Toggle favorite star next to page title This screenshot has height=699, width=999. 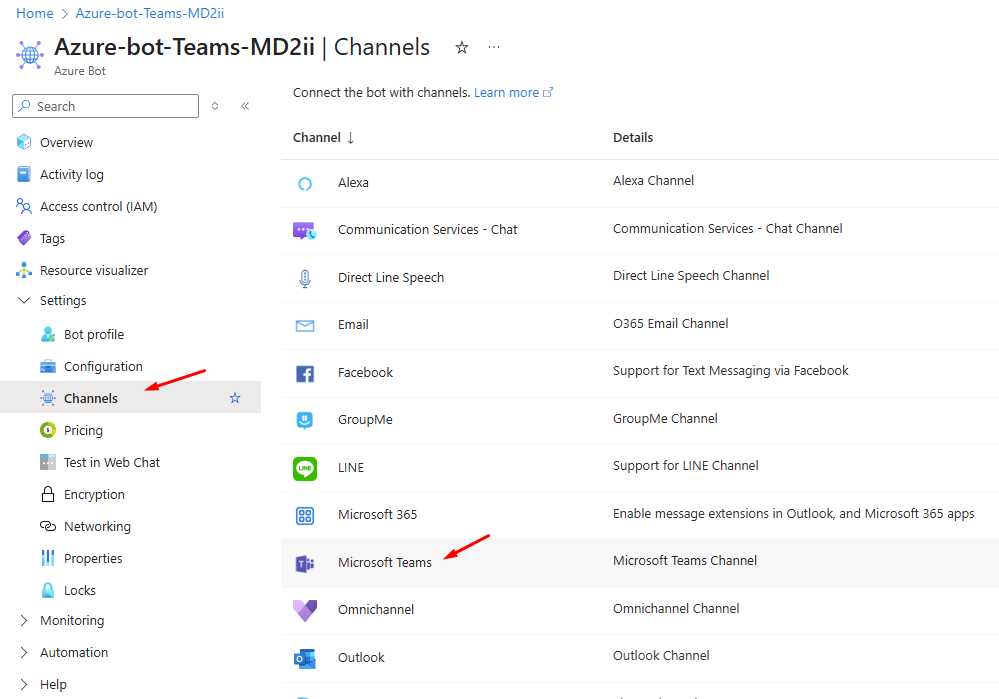(462, 47)
